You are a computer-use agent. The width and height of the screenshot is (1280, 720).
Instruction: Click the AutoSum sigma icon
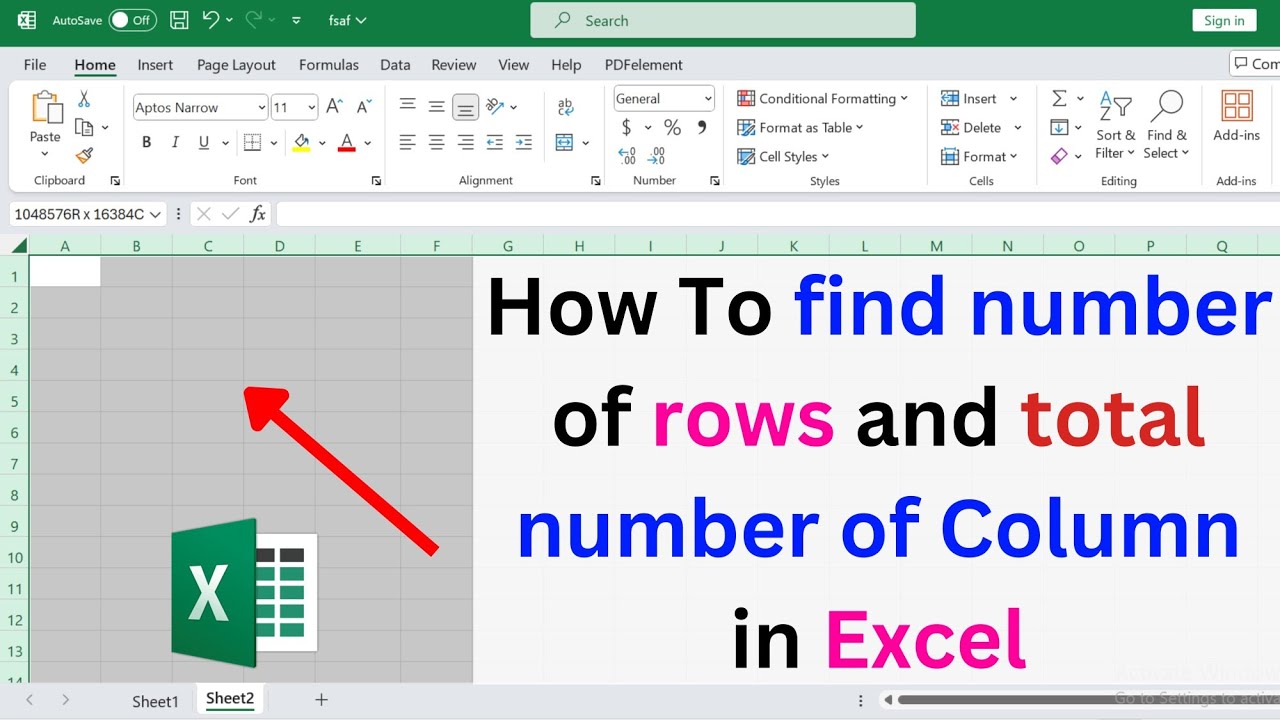pos(1059,98)
